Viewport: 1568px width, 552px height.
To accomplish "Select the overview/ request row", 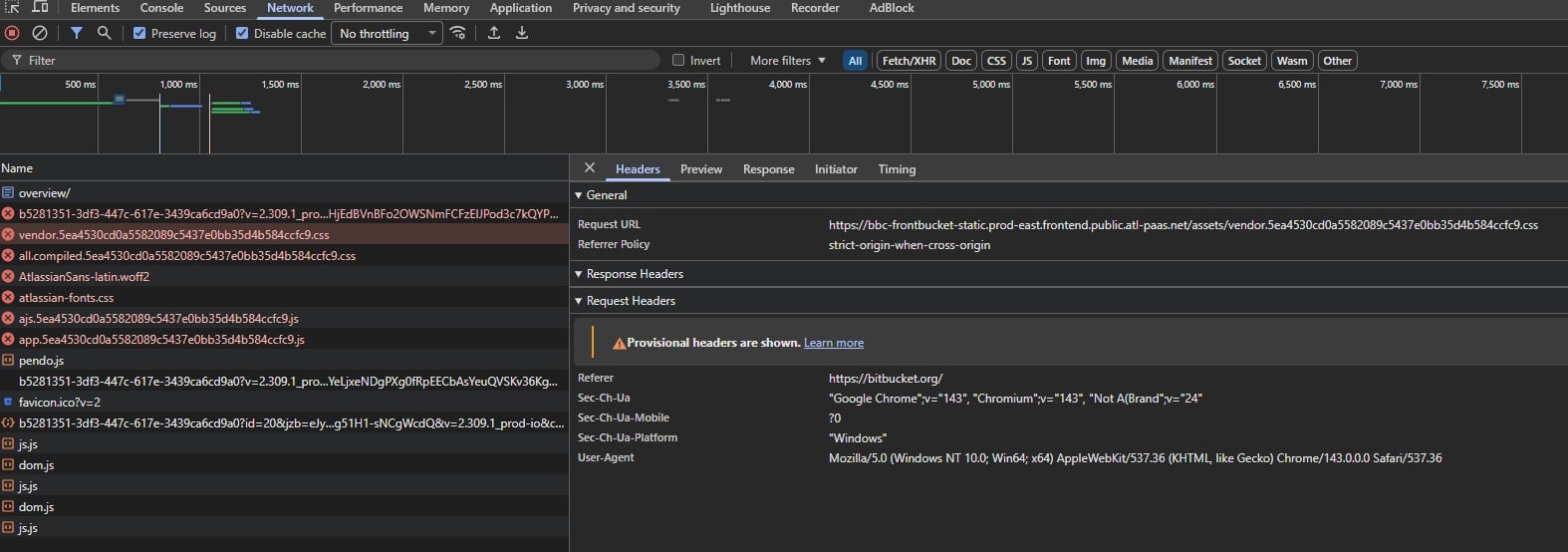I will [284, 192].
